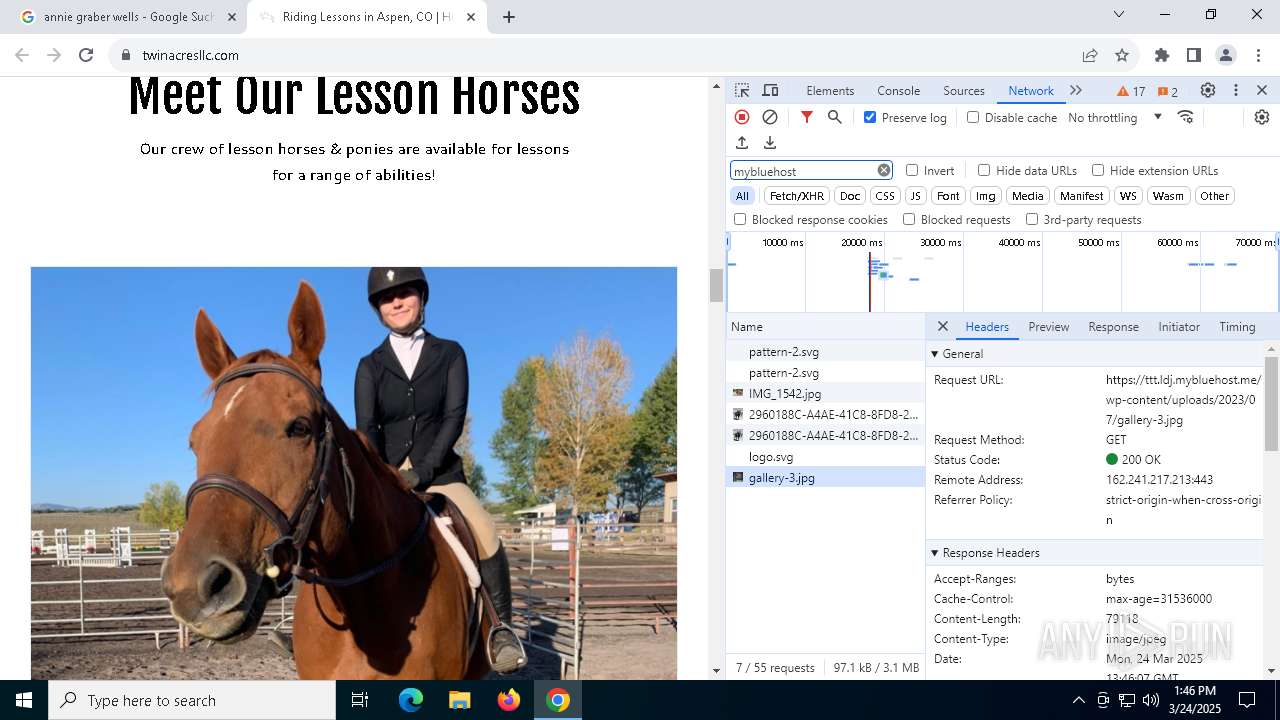Viewport: 1280px width, 720px height.
Task: Show the 2 issues indicator
Action: [1168, 91]
